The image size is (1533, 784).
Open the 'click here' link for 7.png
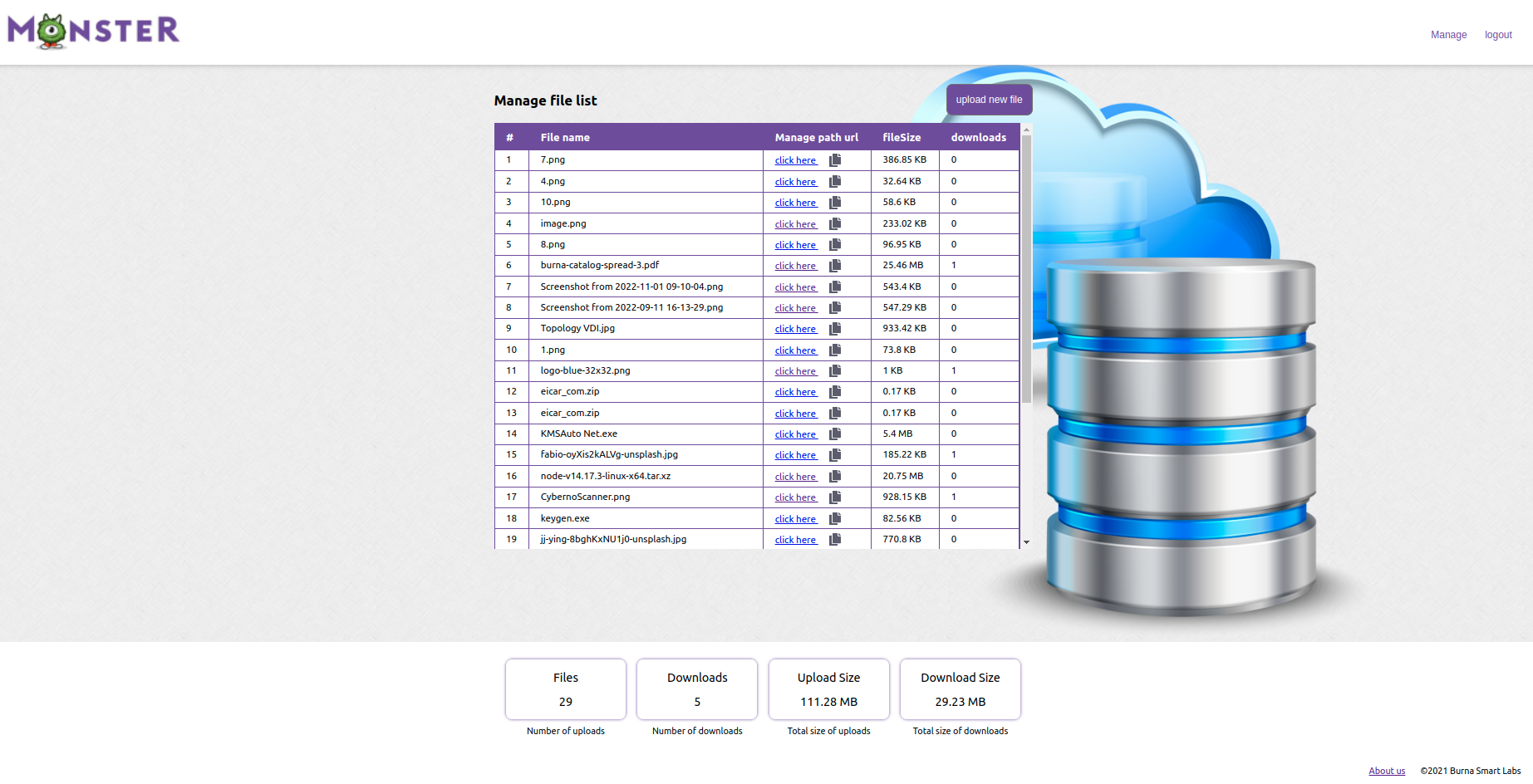(x=796, y=160)
